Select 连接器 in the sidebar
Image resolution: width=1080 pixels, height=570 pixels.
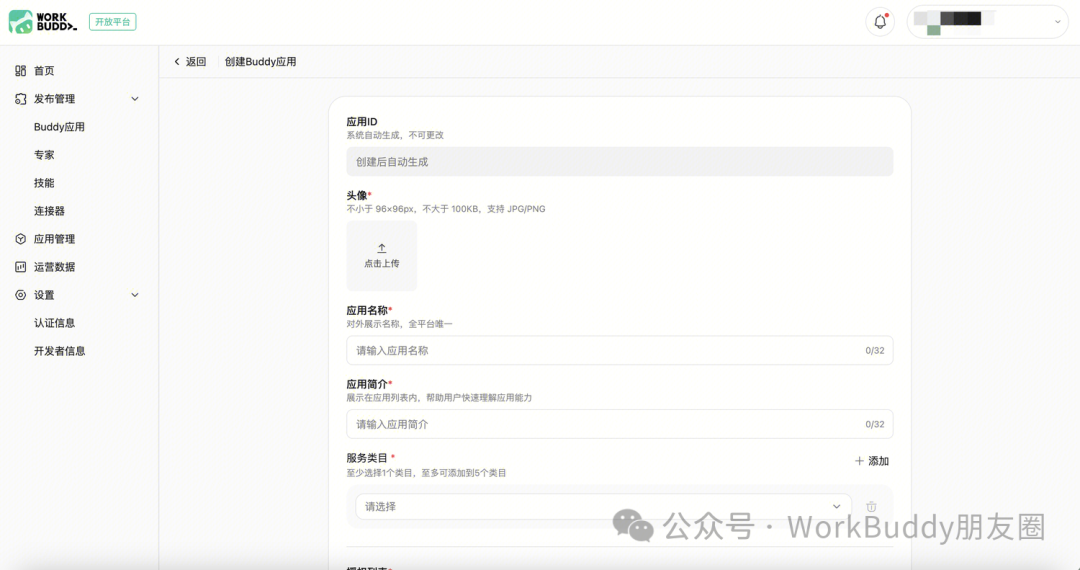(49, 211)
